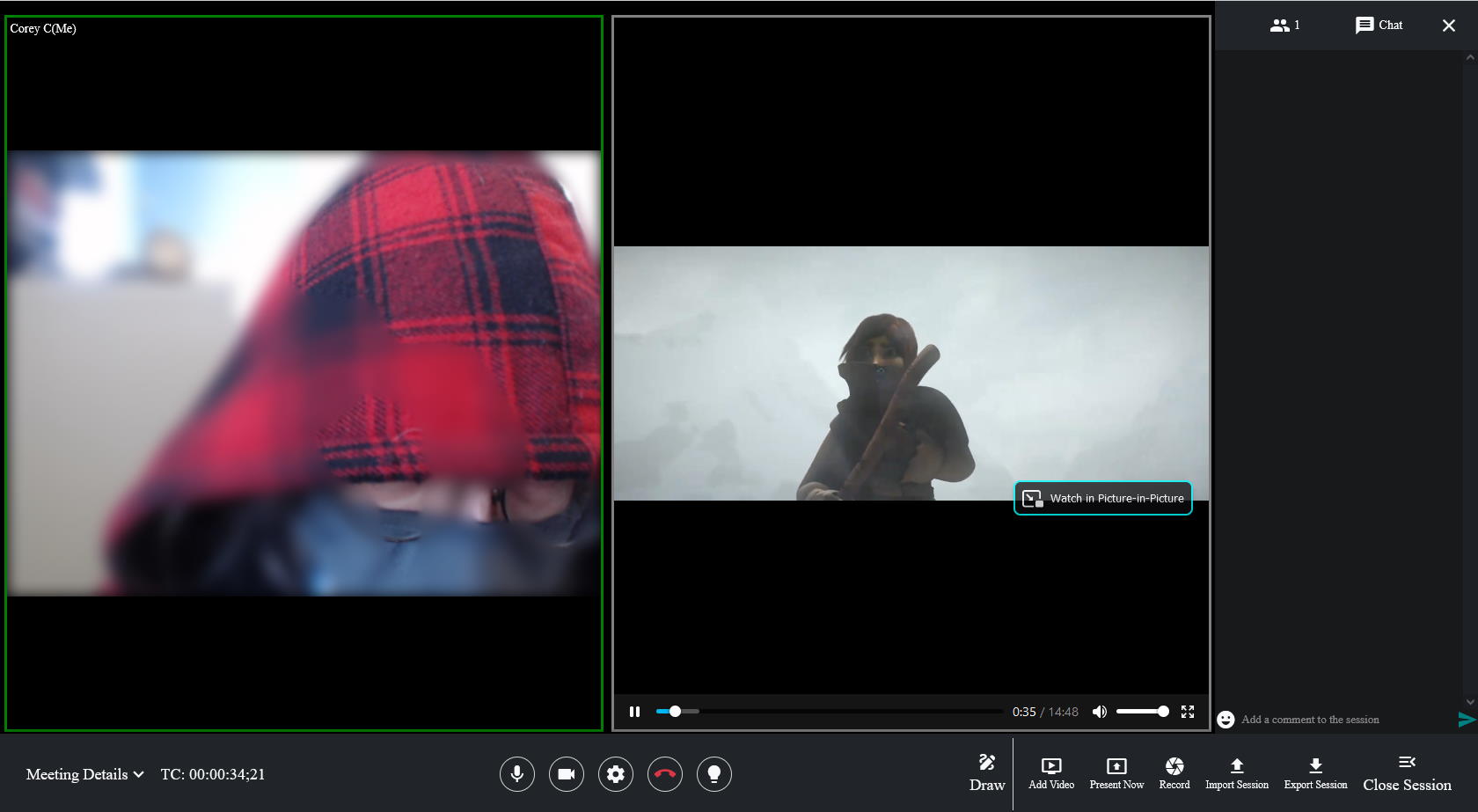Click the lightbulb icon button
Image resolution: width=1478 pixels, height=812 pixels.
pyautogui.click(x=714, y=774)
